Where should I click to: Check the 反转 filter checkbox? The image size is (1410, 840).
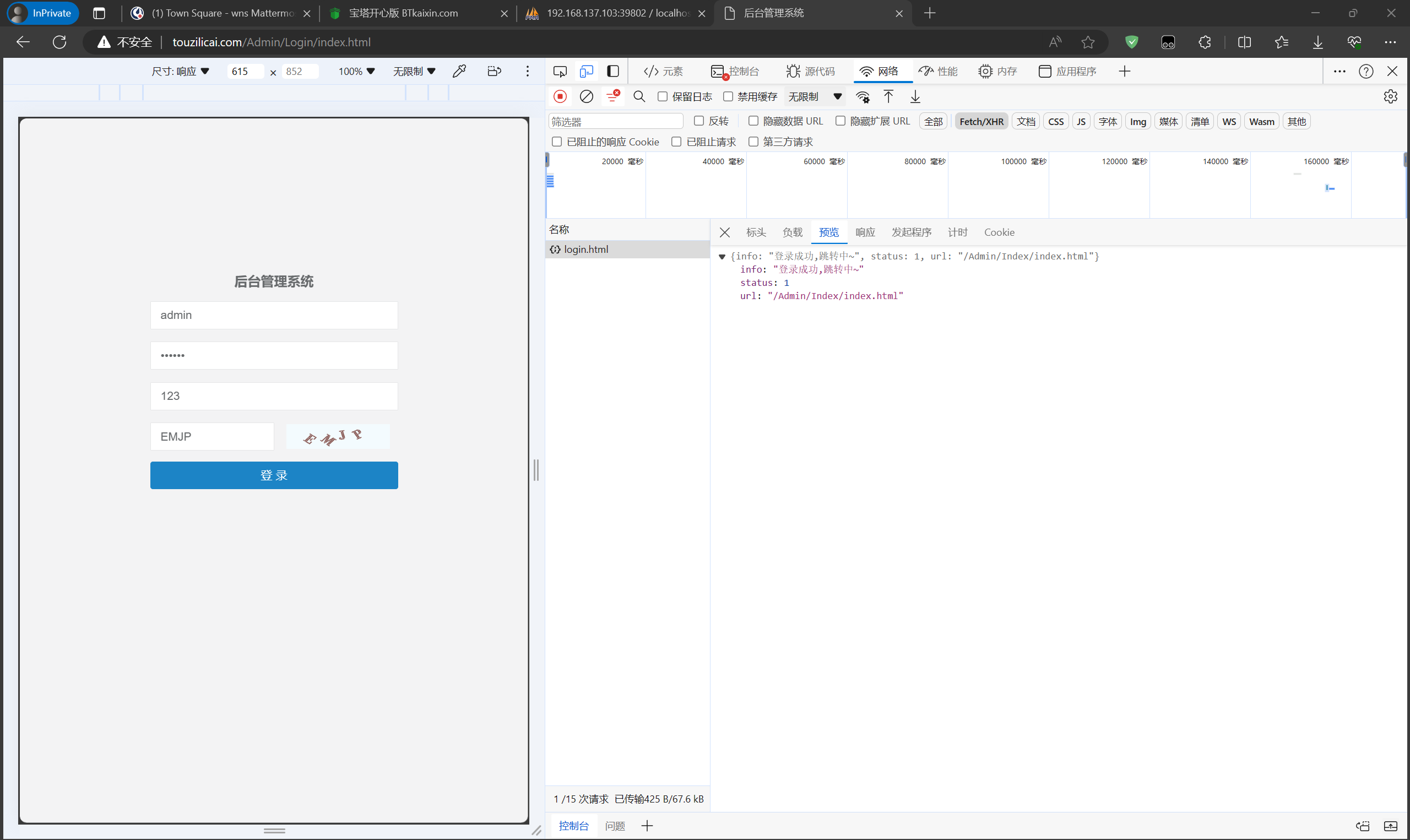699,121
